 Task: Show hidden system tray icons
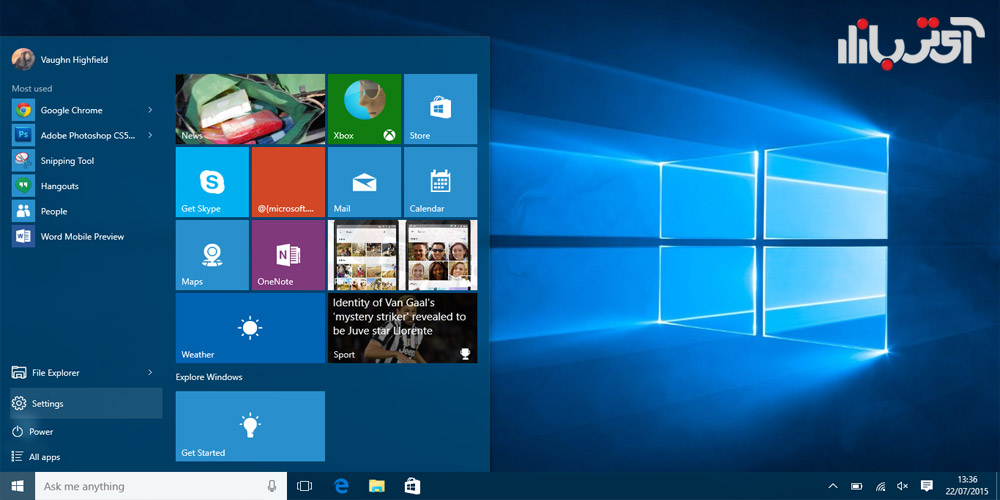(832, 486)
